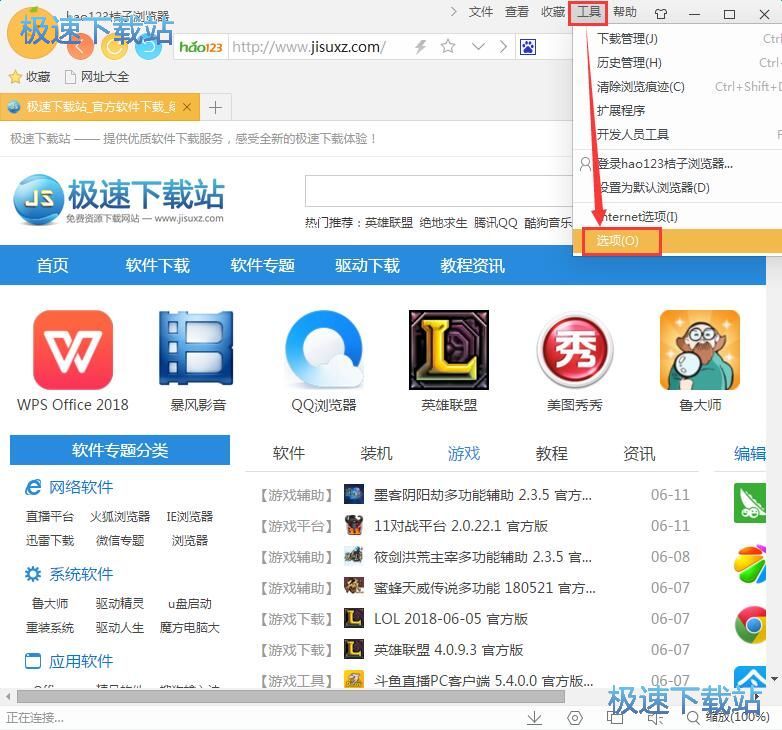
Task: Select 扩展程序 menu entry
Action: [677, 110]
